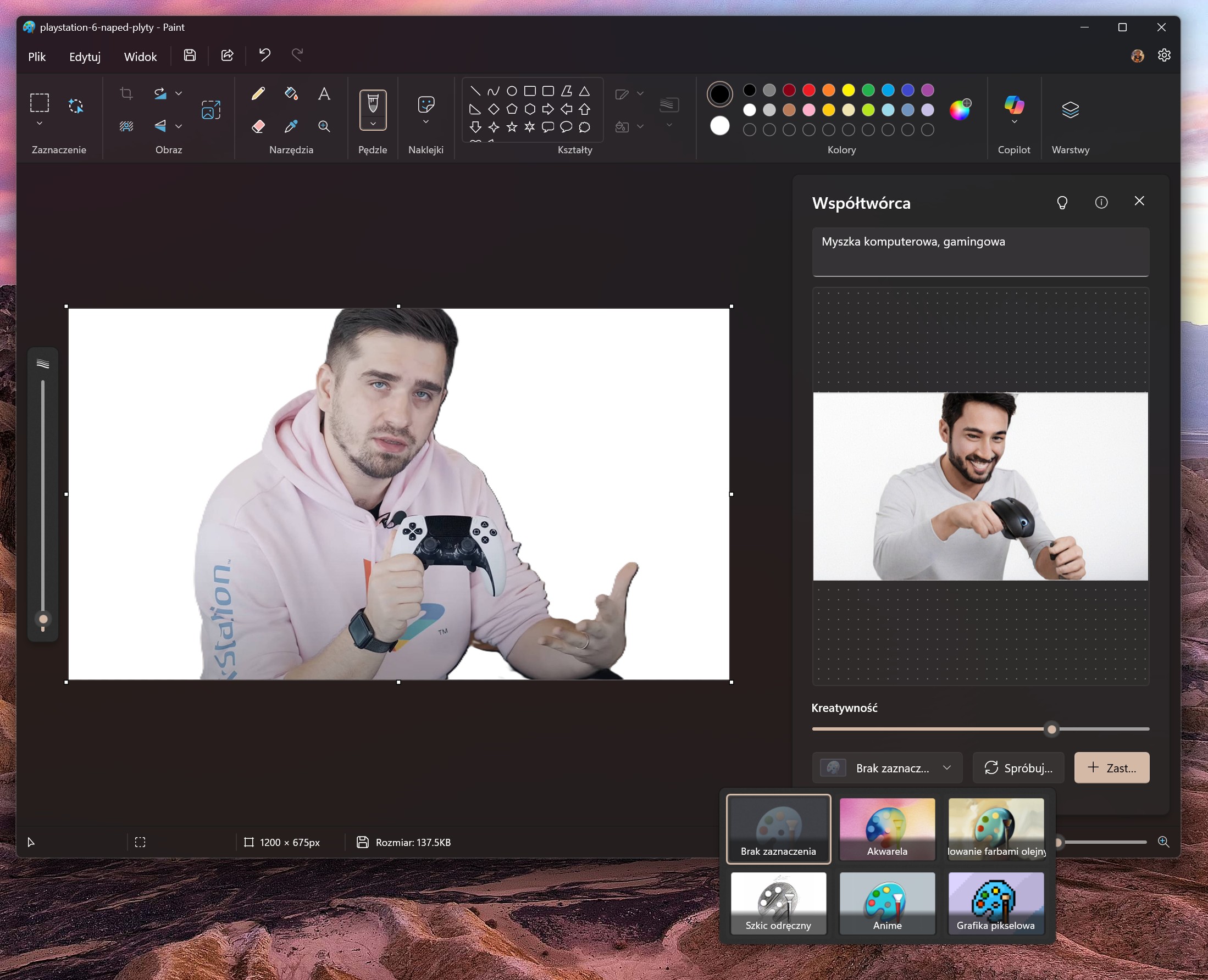This screenshot has height=980, width=1208.
Task: Expand the shape outline dropdown
Action: click(640, 94)
